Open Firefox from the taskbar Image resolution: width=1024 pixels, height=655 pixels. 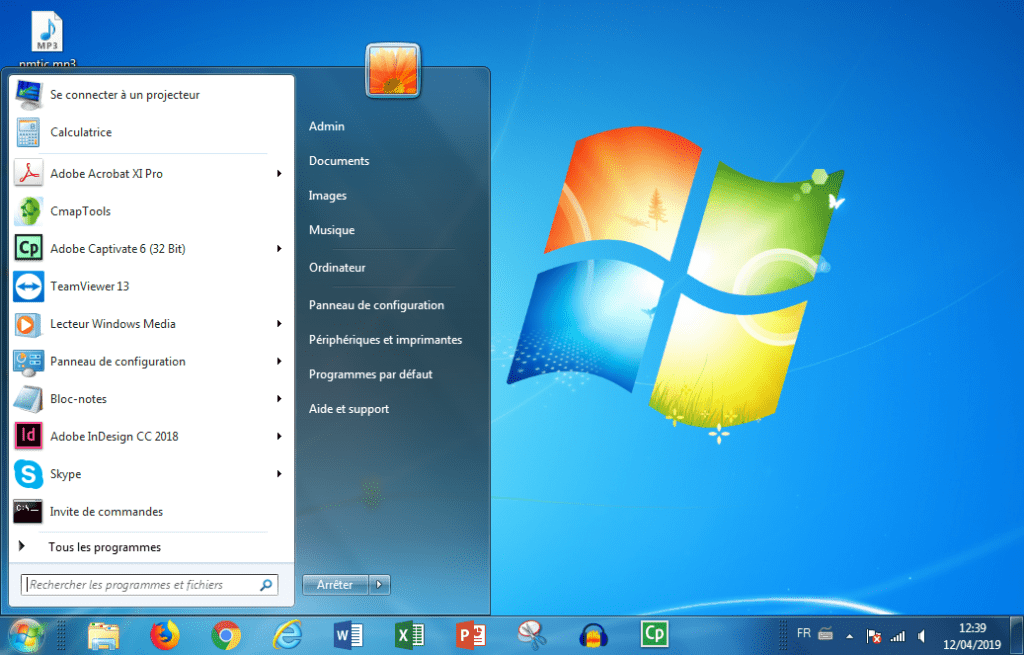165,635
